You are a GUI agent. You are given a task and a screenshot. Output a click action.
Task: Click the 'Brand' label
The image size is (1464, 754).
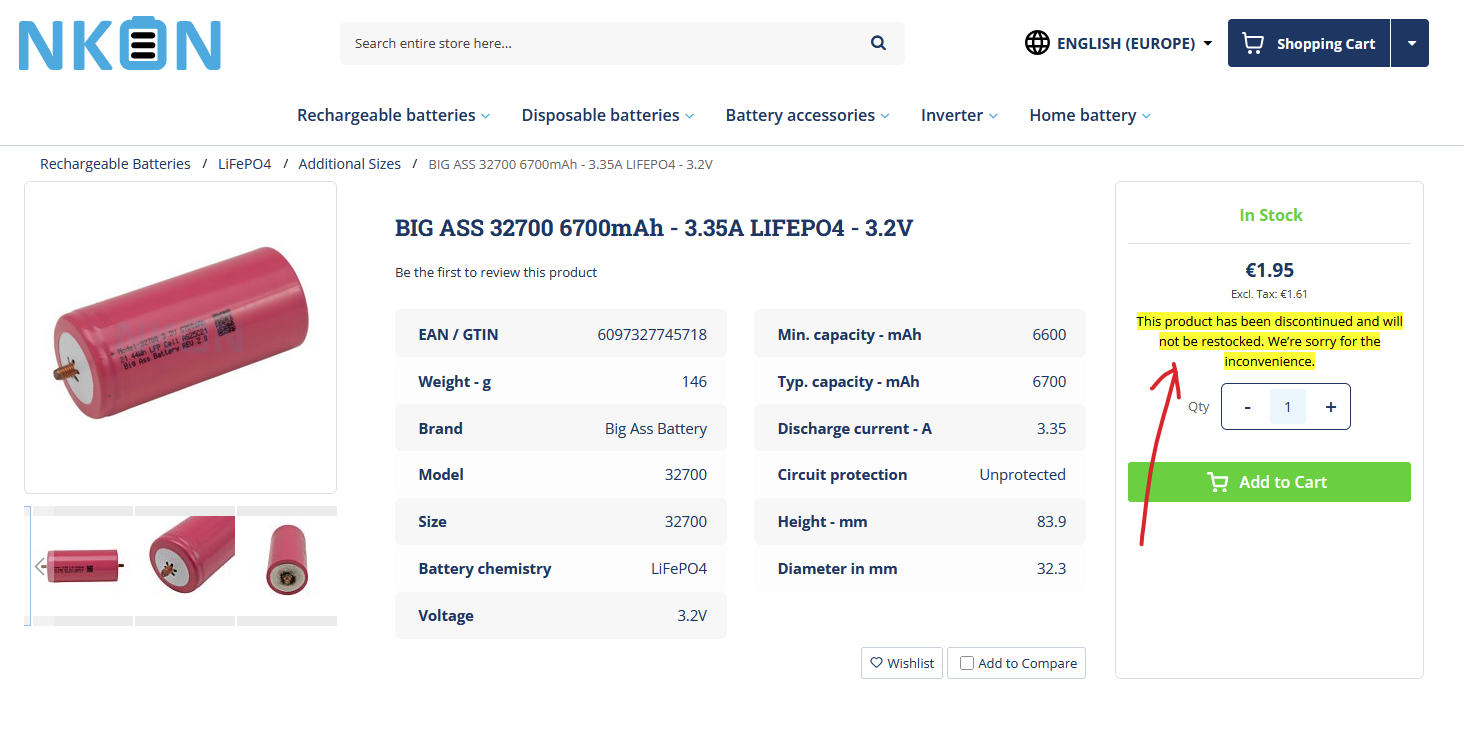(x=440, y=429)
